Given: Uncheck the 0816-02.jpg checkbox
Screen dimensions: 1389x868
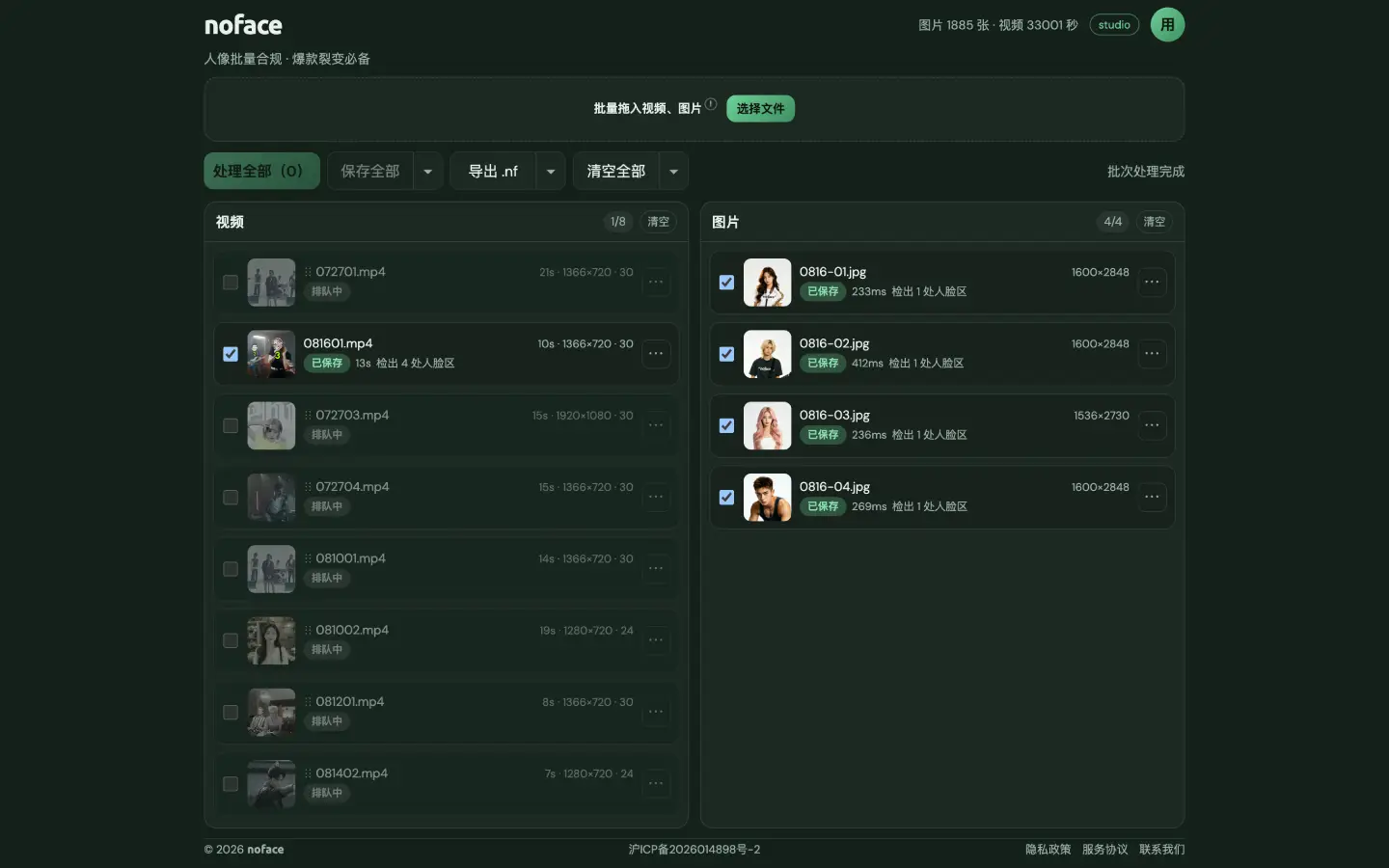Looking at the screenshot, I should pos(726,354).
